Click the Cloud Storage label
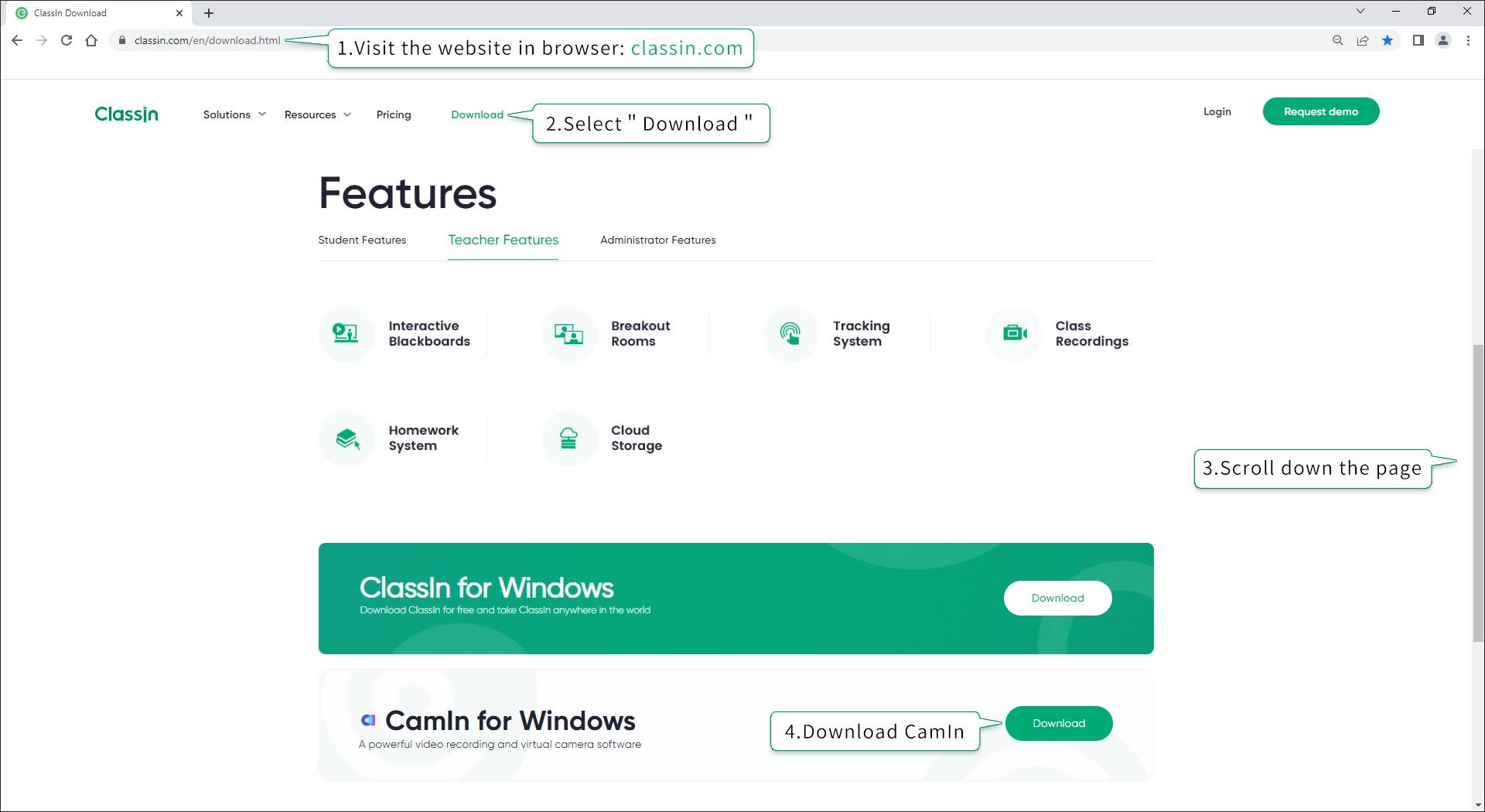This screenshot has height=812, width=1485. 637,438
